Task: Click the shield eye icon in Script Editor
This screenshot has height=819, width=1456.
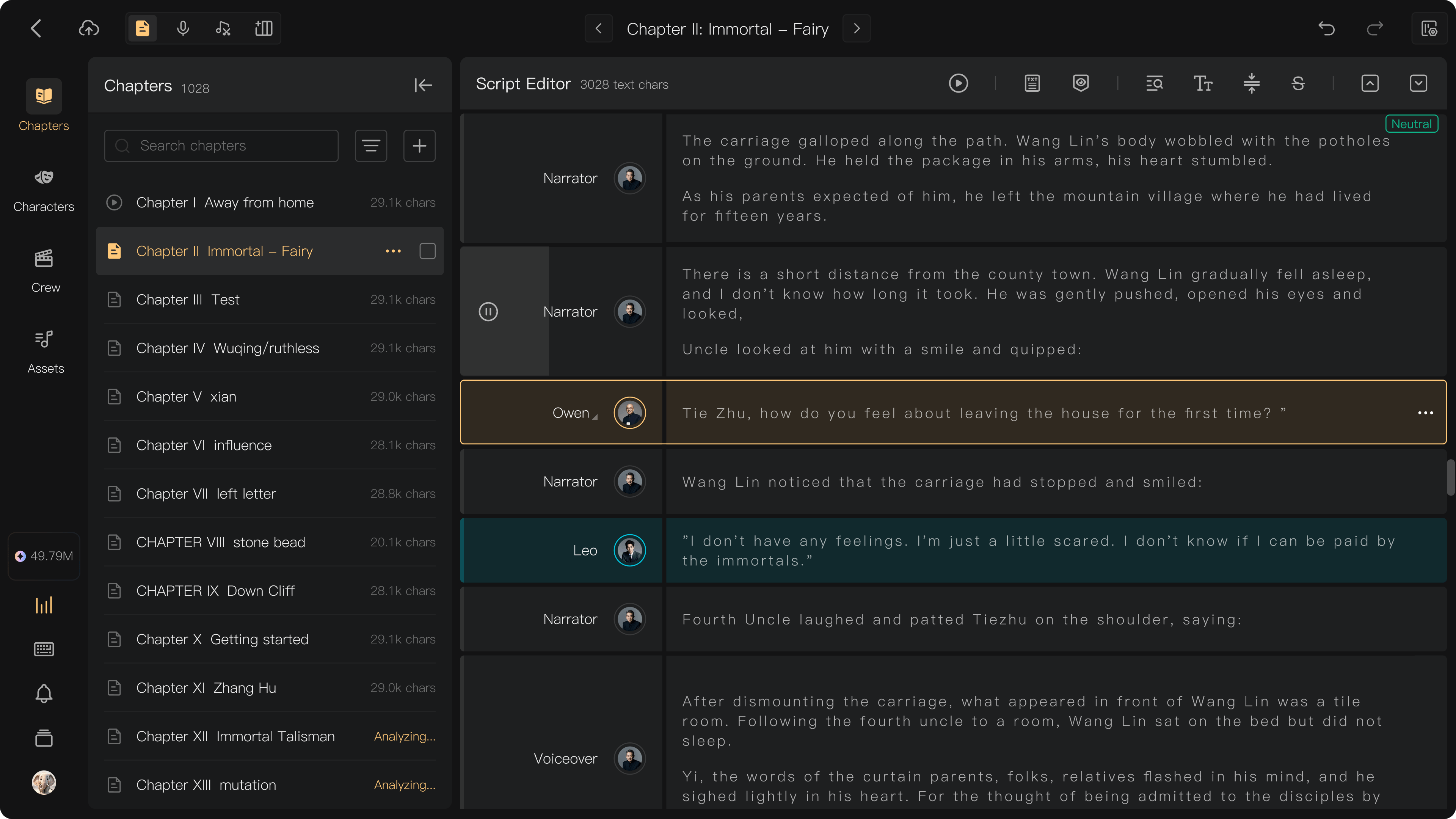Action: click(1081, 84)
